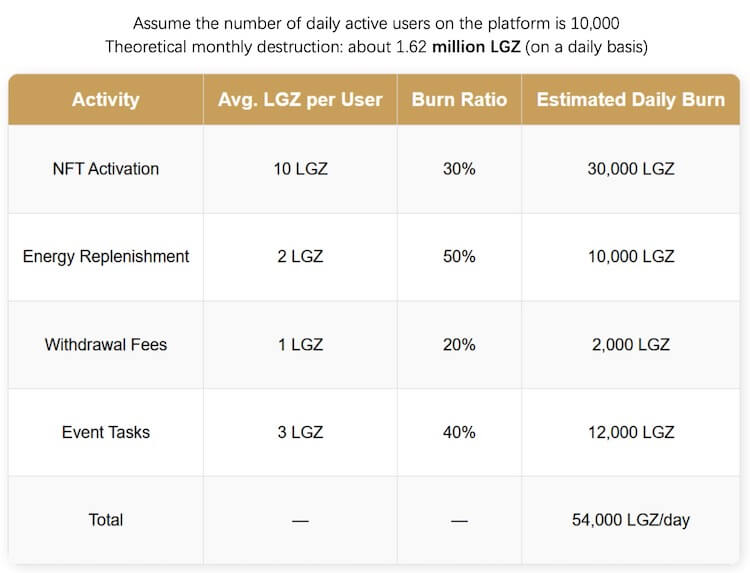Click the 54,000 LGZ/day total cell
The height and width of the screenshot is (573, 750).
pos(630,520)
